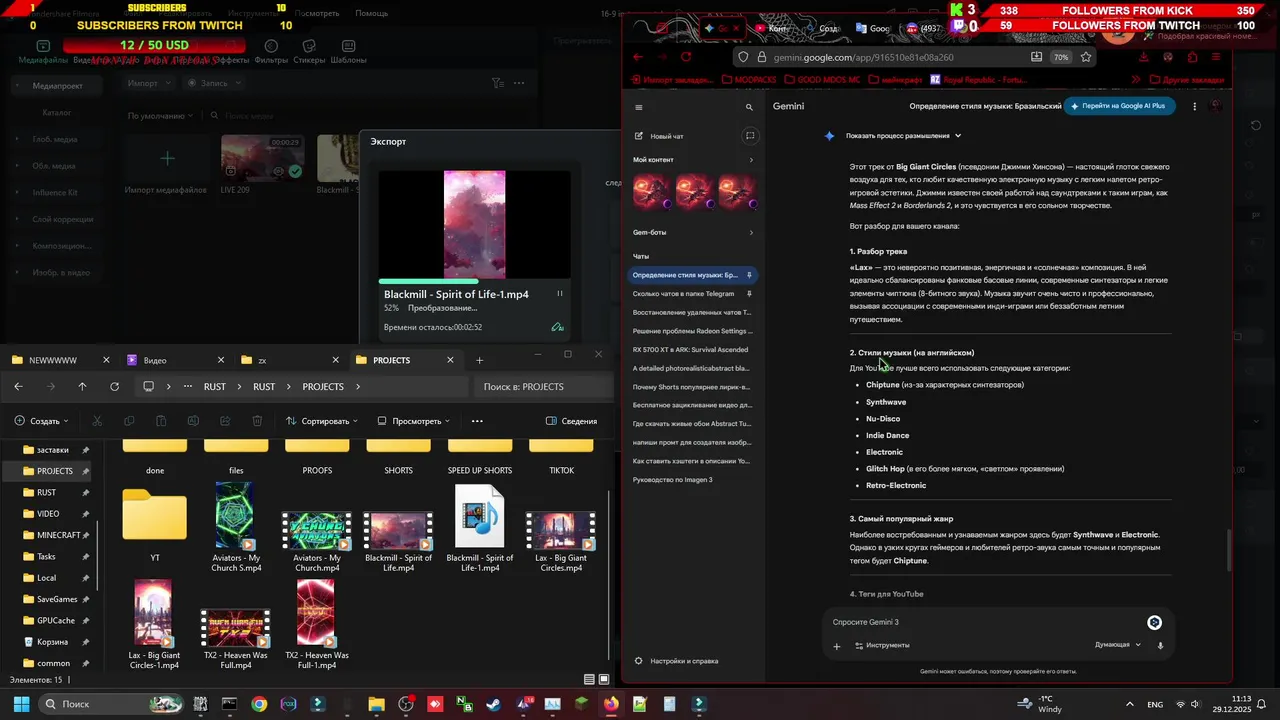The image size is (1280, 720).
Task: Click the plus attach button in Gemini prompt
Action: coord(837,646)
